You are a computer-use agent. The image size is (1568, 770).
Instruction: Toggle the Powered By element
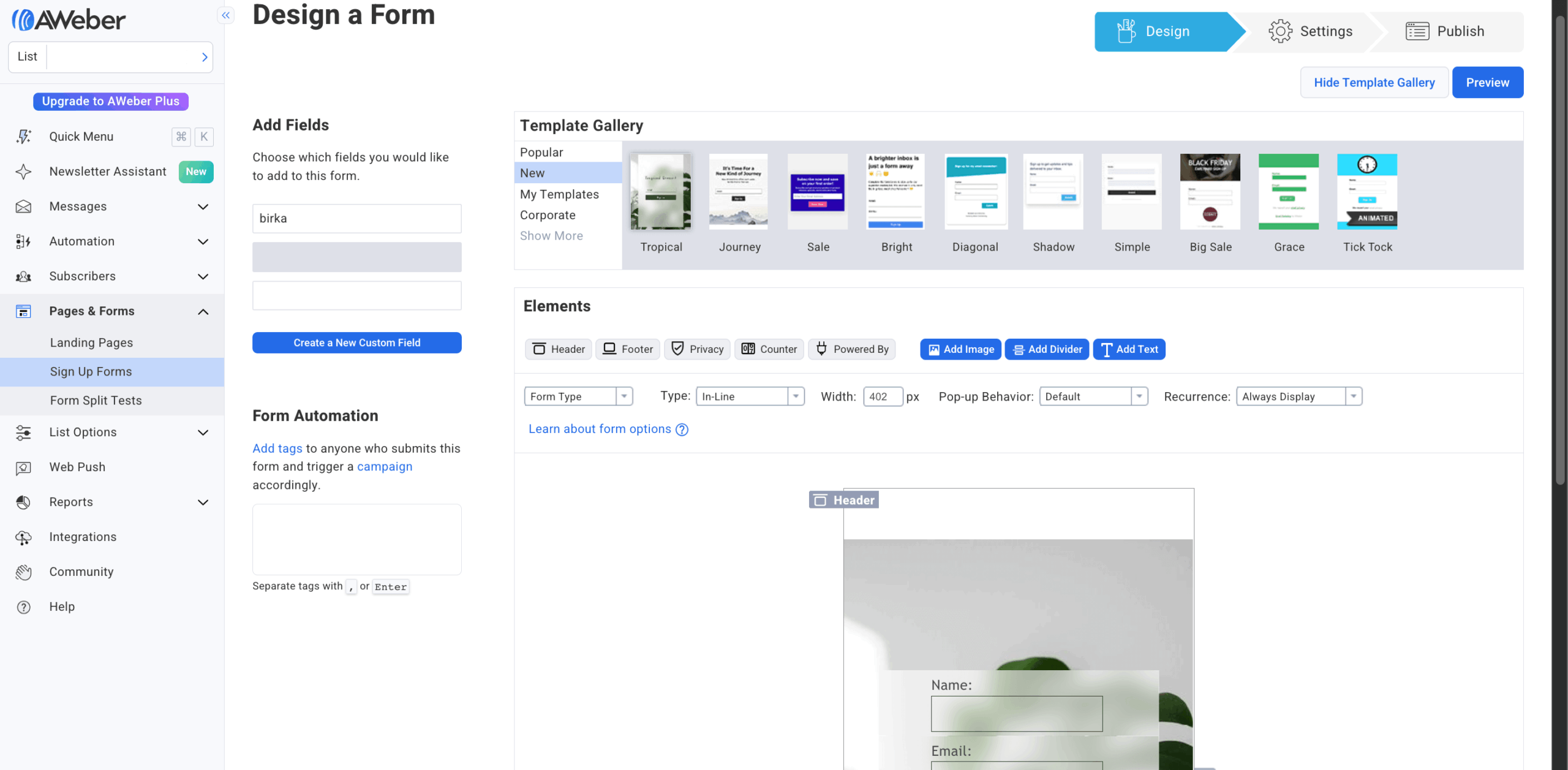[852, 349]
